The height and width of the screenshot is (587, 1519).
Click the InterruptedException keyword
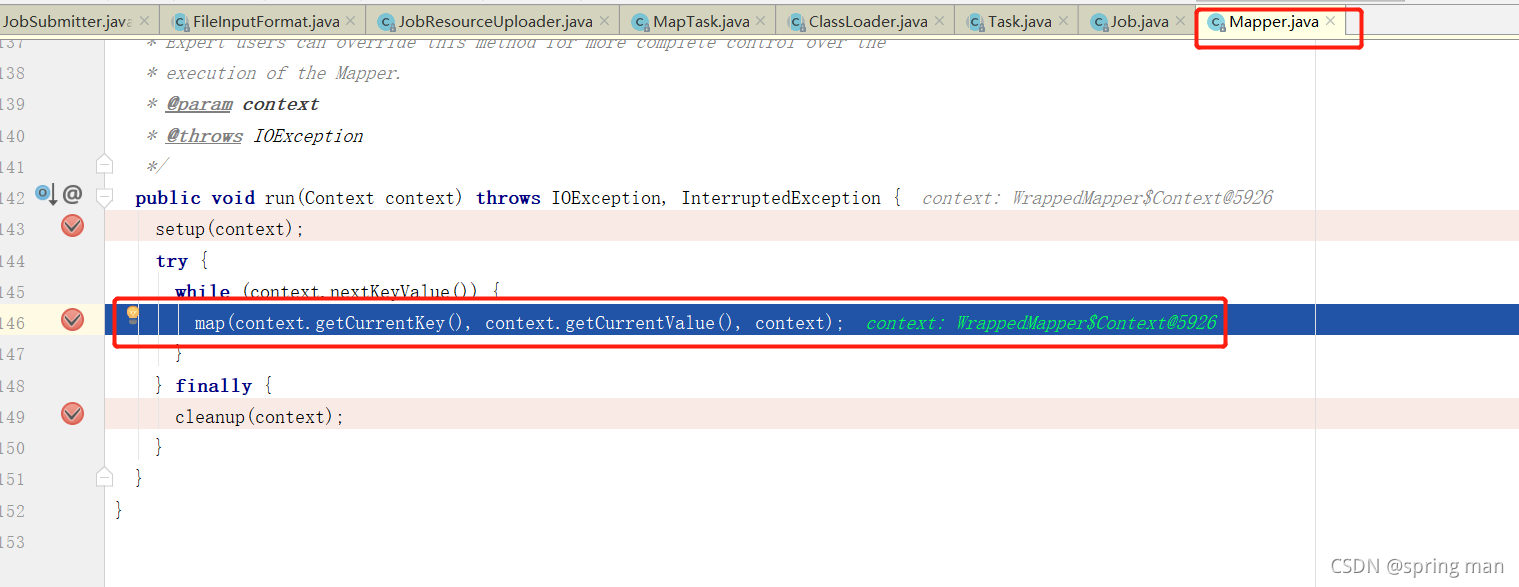click(x=781, y=198)
